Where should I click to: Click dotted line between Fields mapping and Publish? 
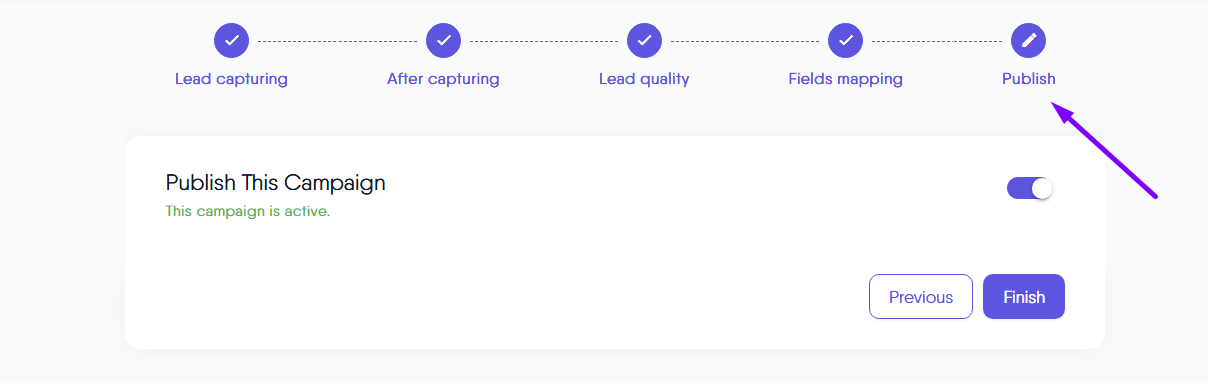pyautogui.click(x=937, y=41)
